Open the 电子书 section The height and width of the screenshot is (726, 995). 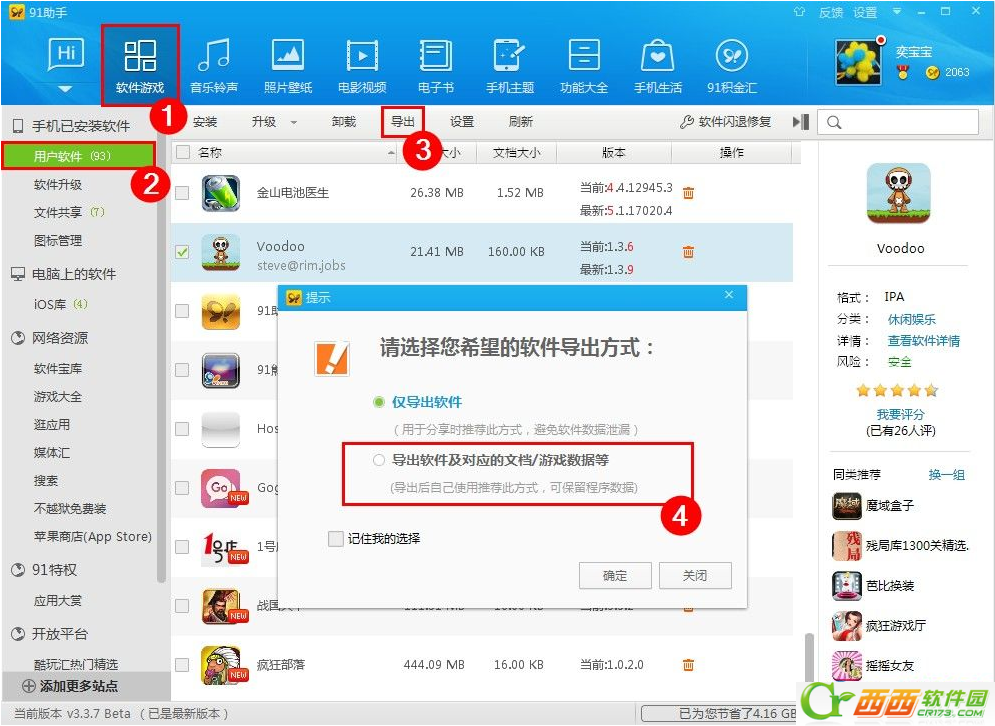(435, 65)
